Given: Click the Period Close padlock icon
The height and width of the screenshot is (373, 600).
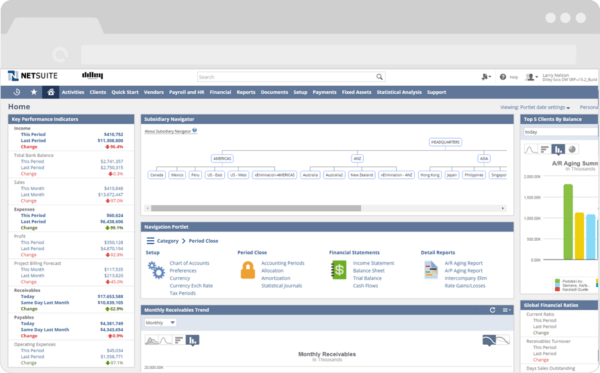Looking at the screenshot, I should coord(248,270).
